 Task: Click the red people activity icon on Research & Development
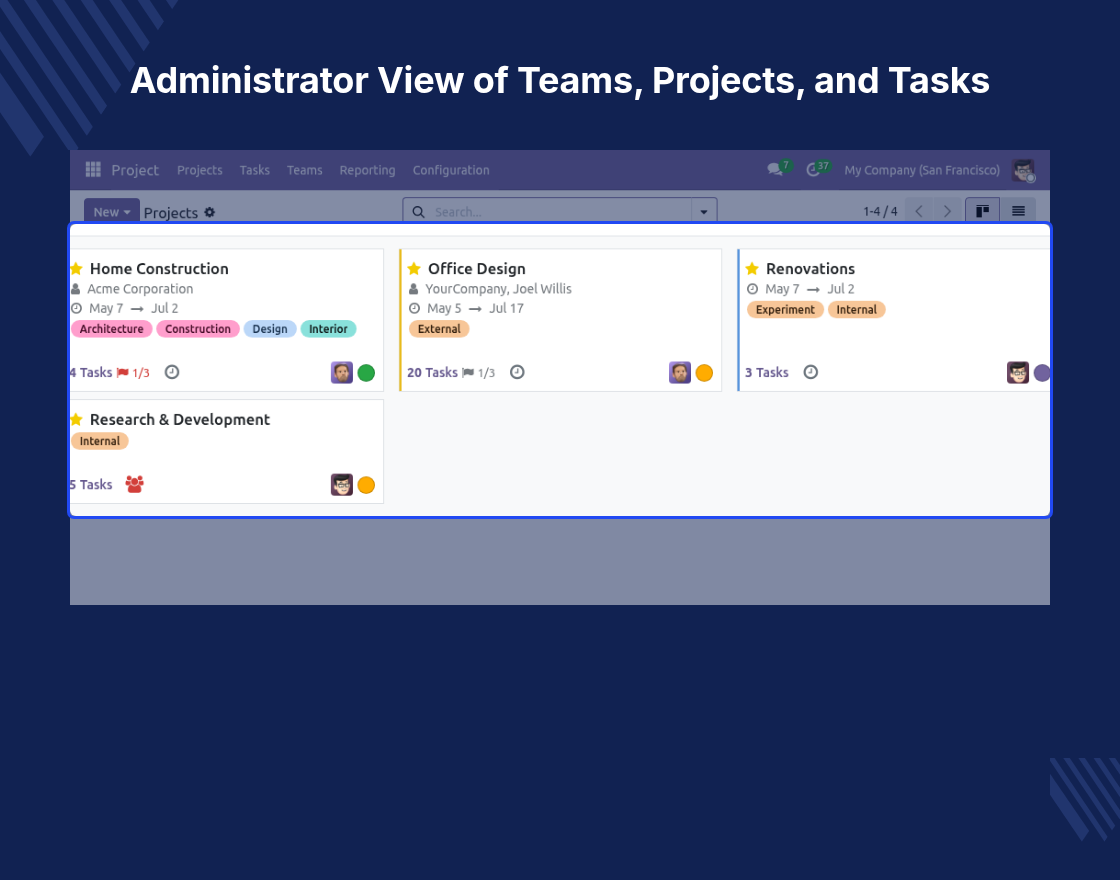coord(134,484)
